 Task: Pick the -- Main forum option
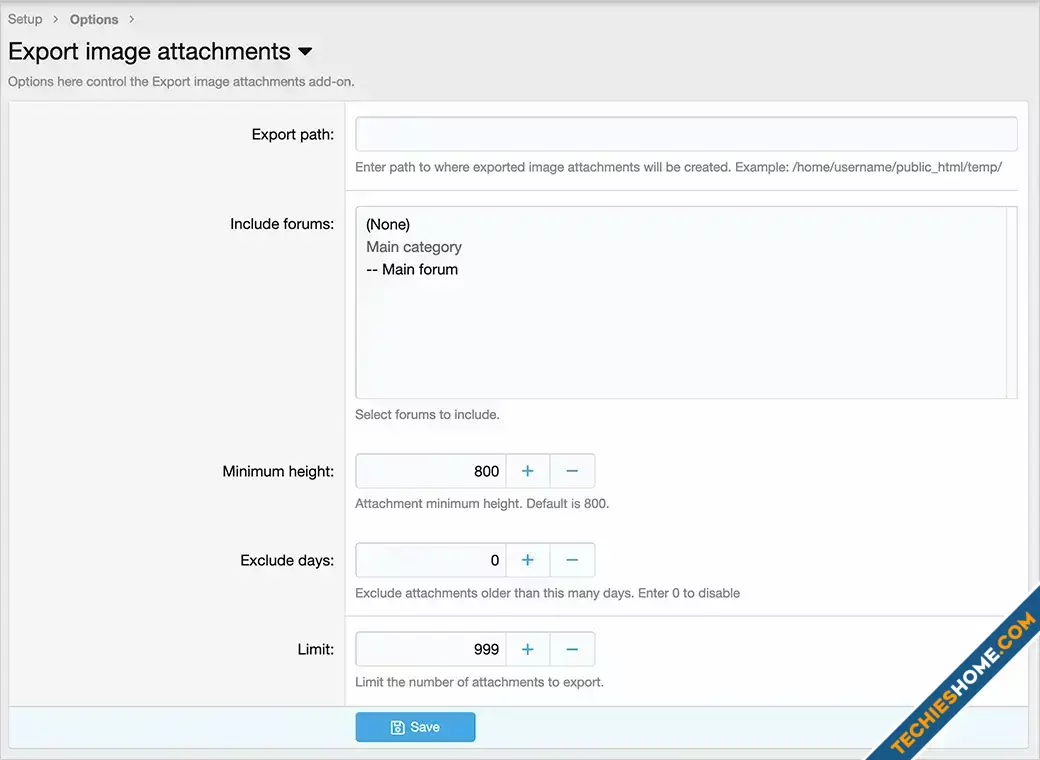(x=412, y=269)
